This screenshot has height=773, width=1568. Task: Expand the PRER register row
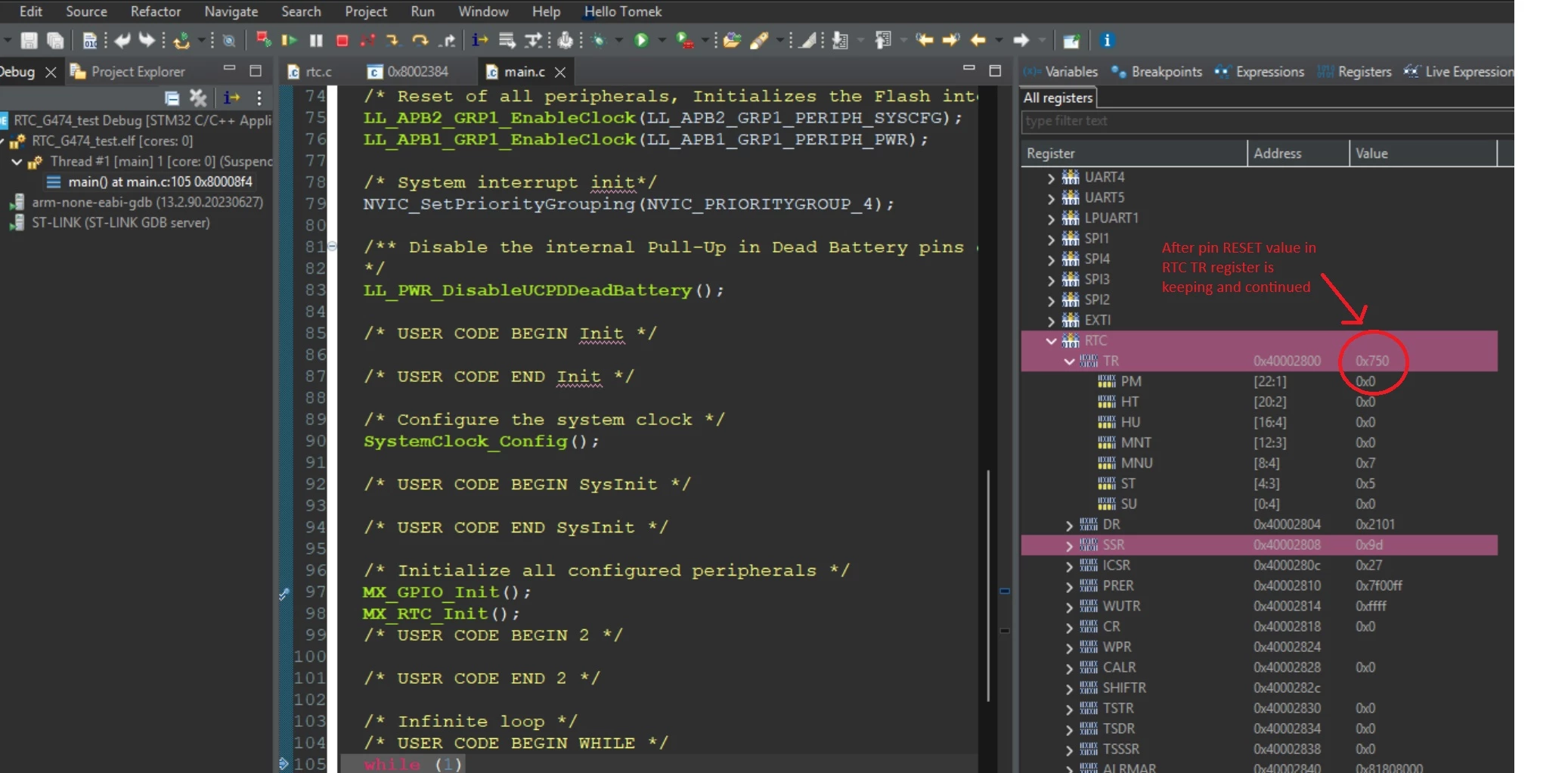(x=1069, y=585)
